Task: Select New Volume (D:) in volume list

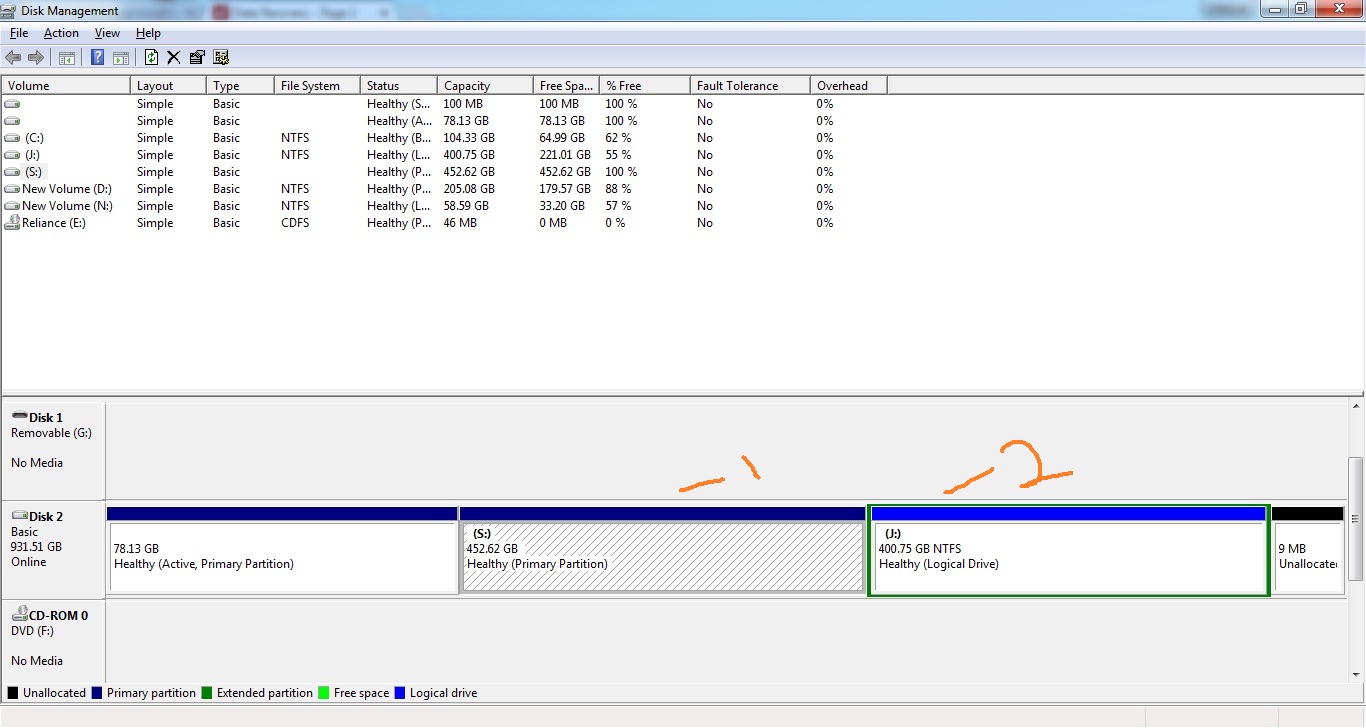Action: click(x=67, y=189)
